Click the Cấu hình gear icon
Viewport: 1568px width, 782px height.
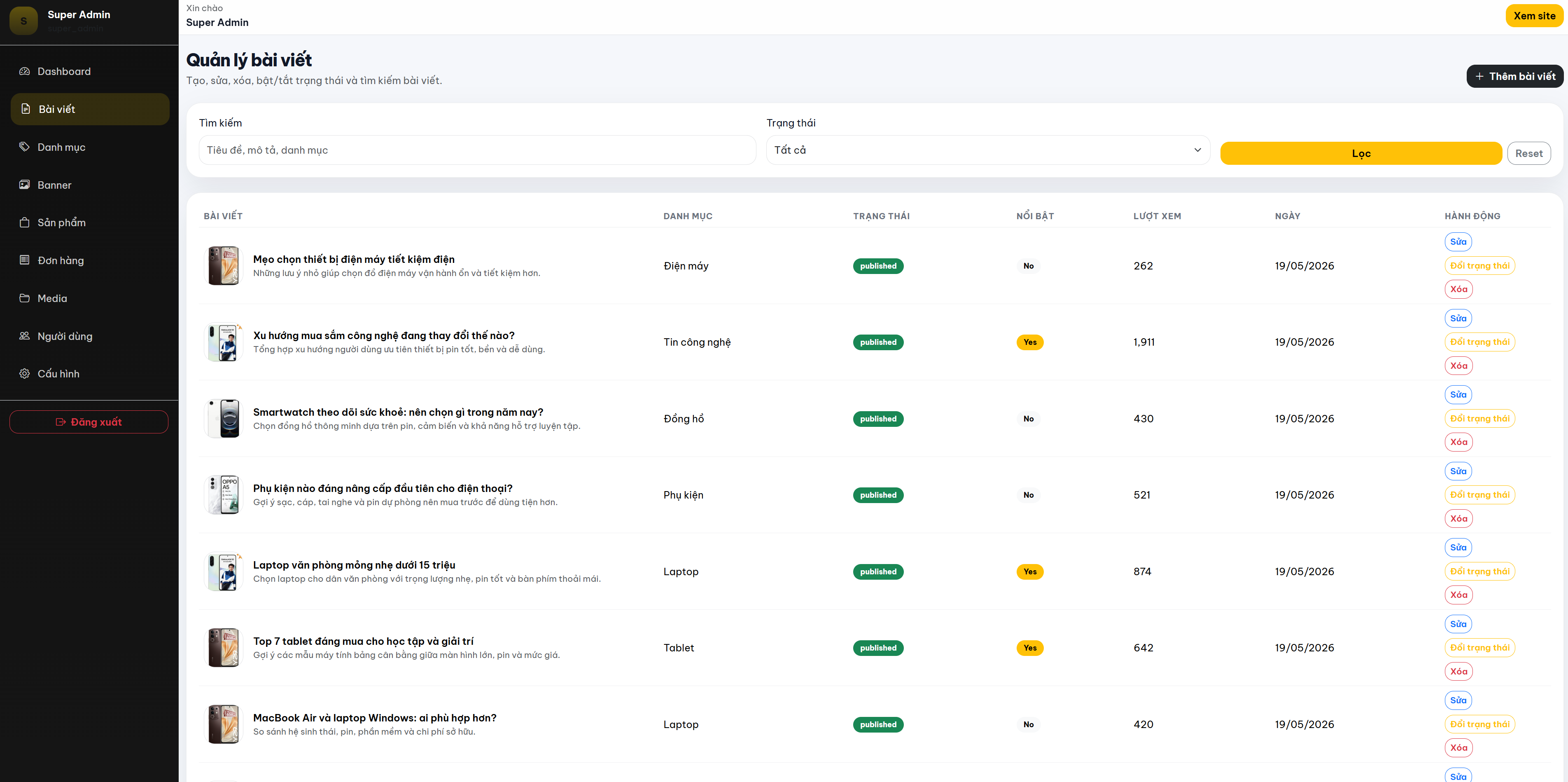tap(24, 373)
